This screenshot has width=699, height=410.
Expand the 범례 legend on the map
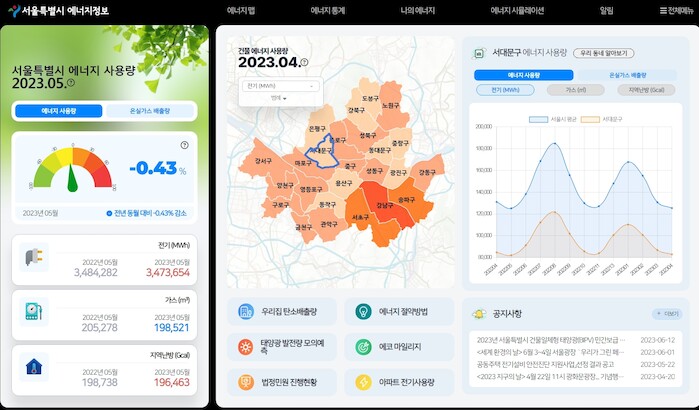[279, 98]
